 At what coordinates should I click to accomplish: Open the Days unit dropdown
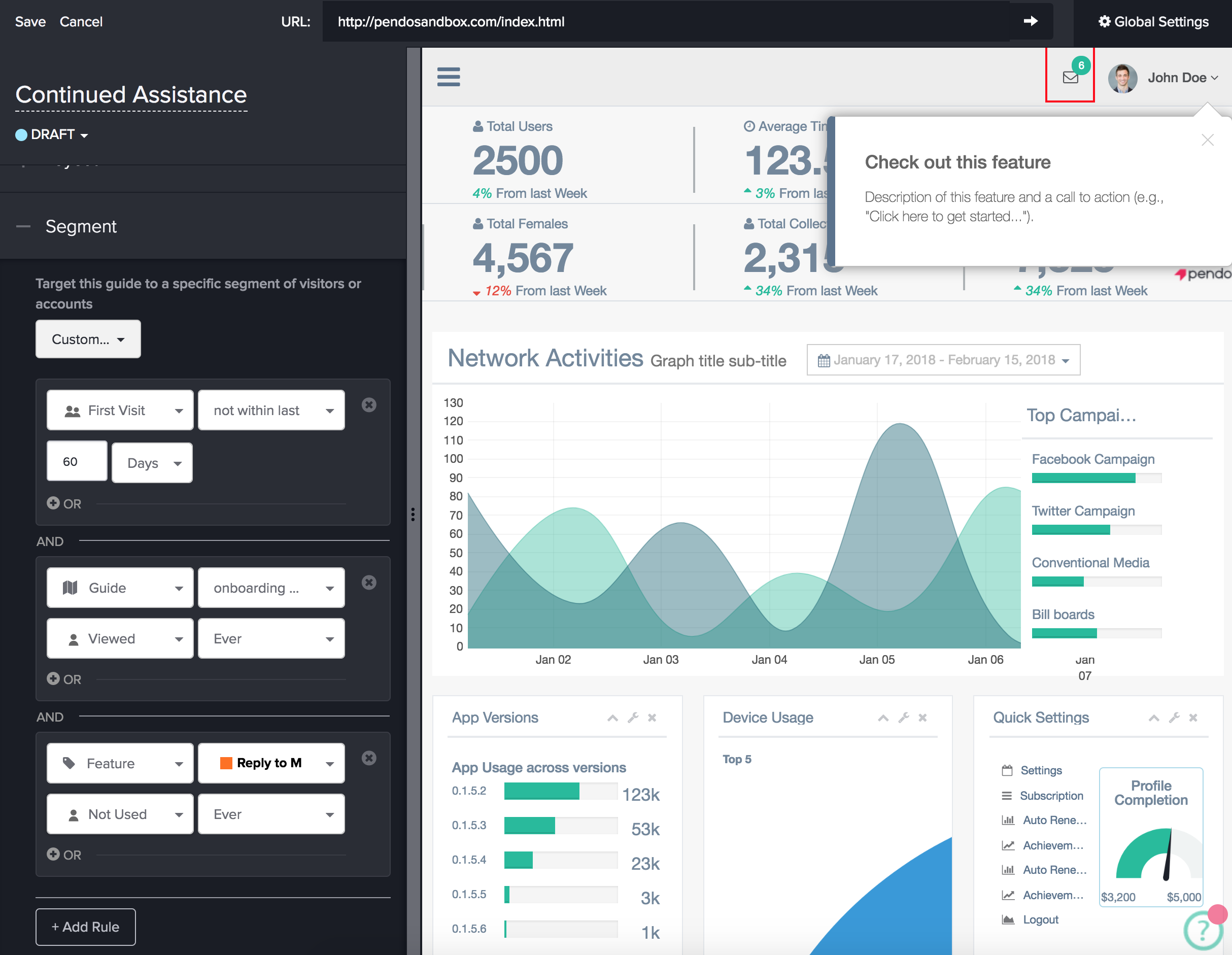pos(152,463)
